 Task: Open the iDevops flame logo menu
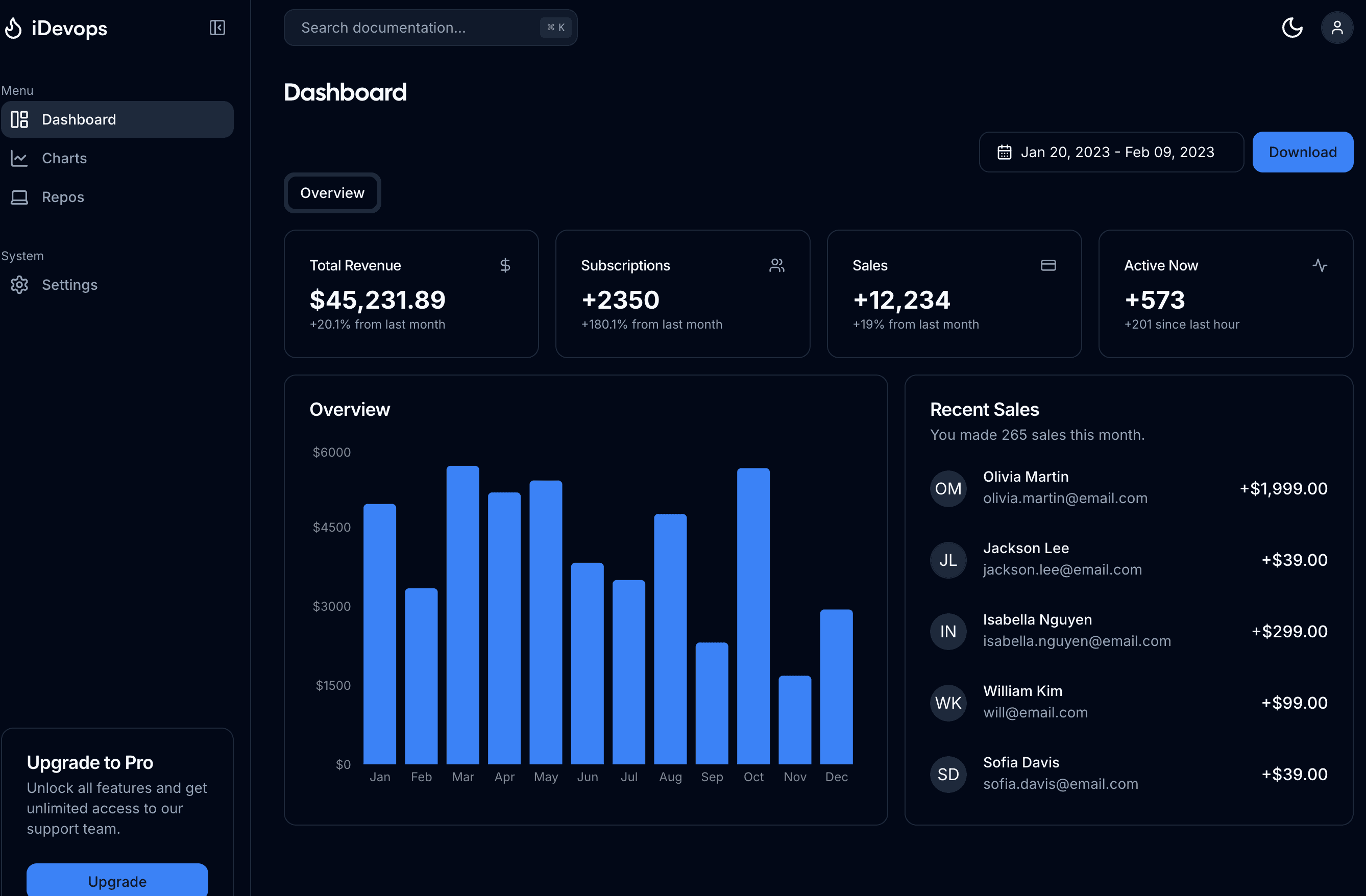click(14, 27)
